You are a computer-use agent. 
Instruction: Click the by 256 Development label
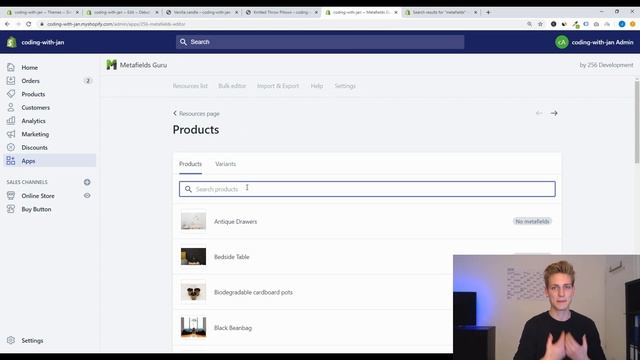tap(606, 65)
